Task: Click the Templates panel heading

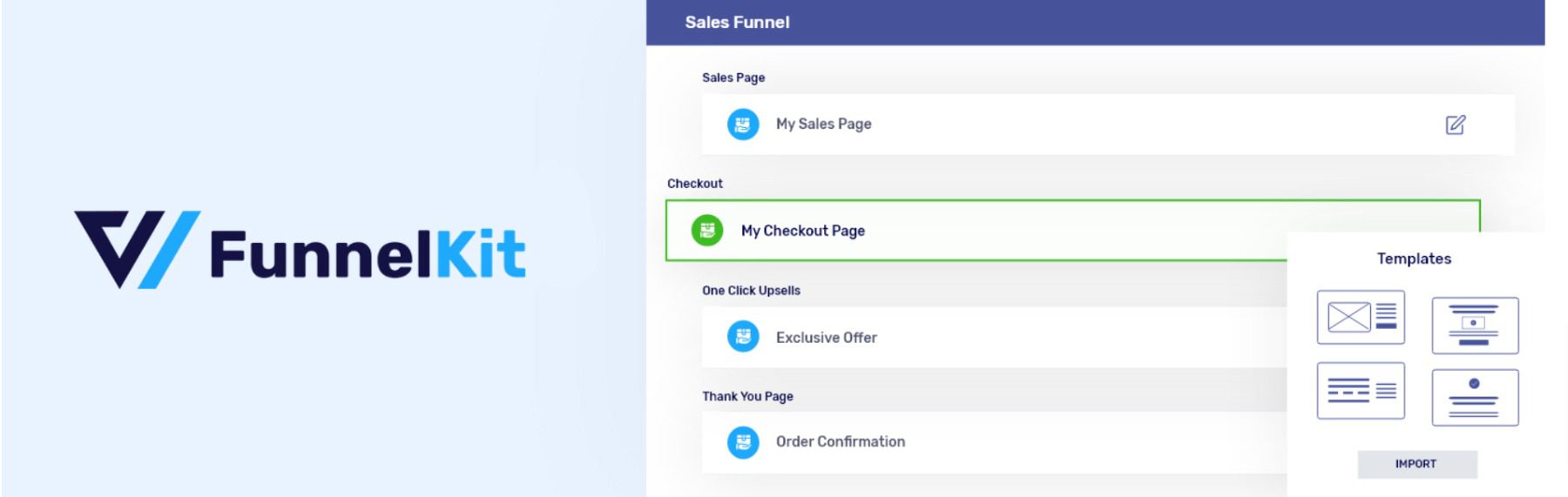Action: point(1414,259)
